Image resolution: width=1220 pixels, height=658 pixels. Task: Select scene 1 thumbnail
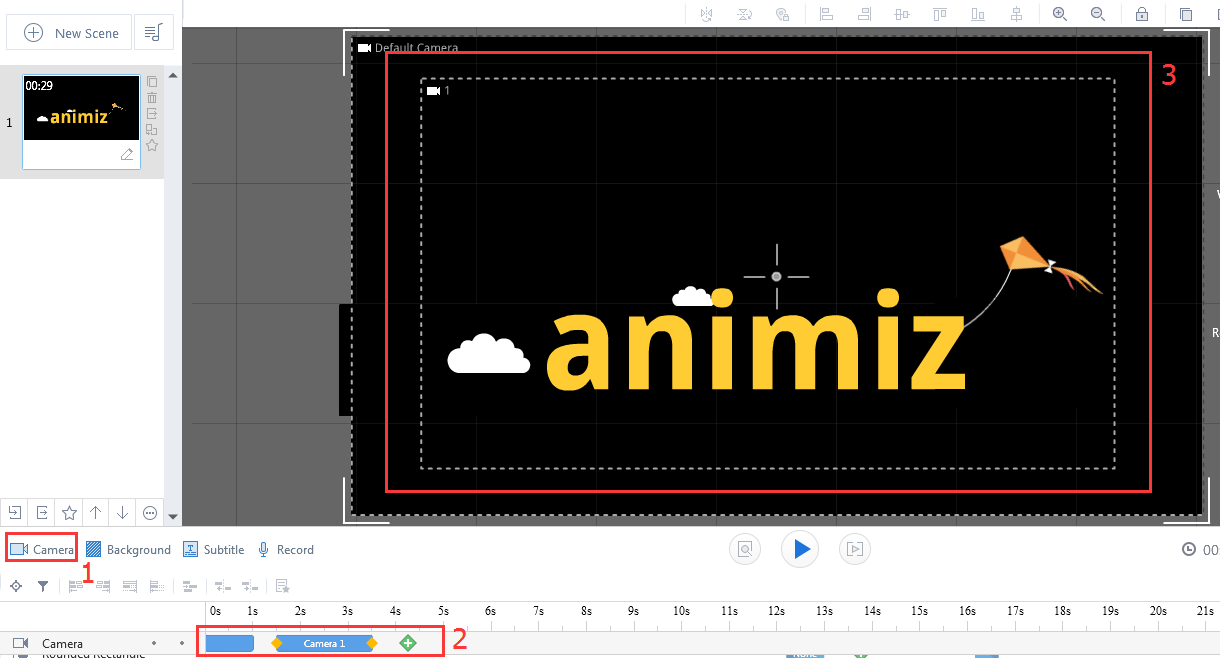(81, 107)
